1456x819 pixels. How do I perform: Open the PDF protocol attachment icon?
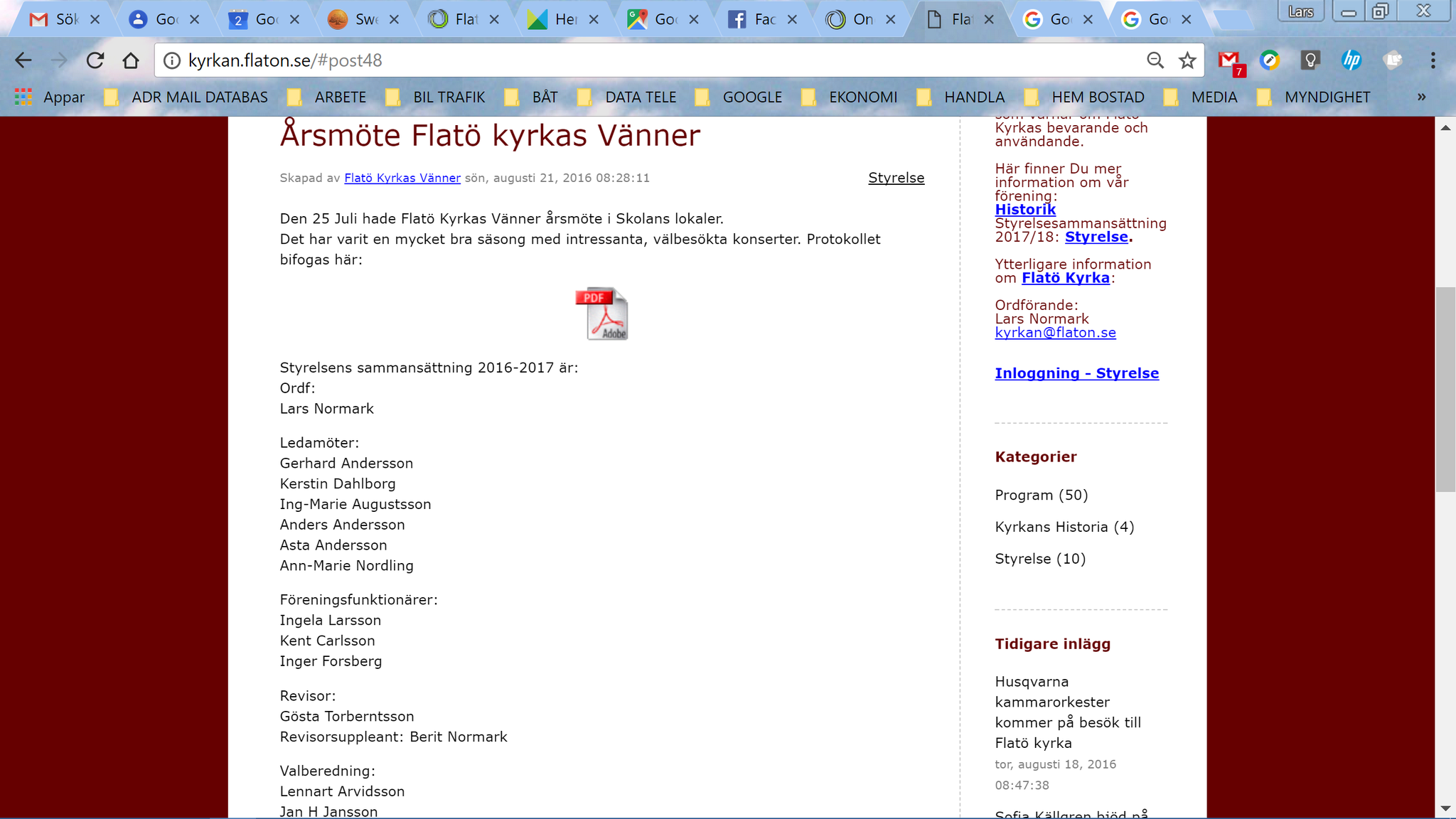coord(602,314)
